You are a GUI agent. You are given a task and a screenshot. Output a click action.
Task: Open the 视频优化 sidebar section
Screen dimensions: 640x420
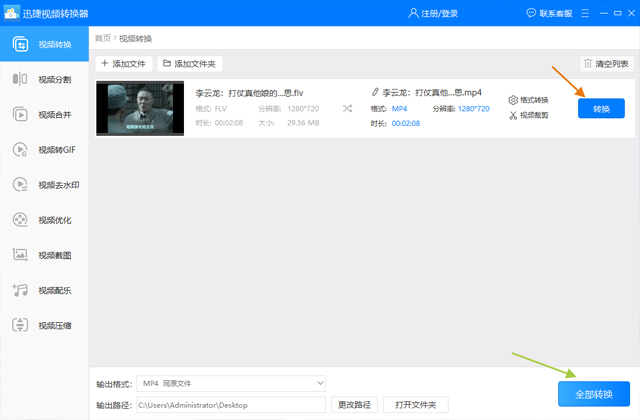44,220
